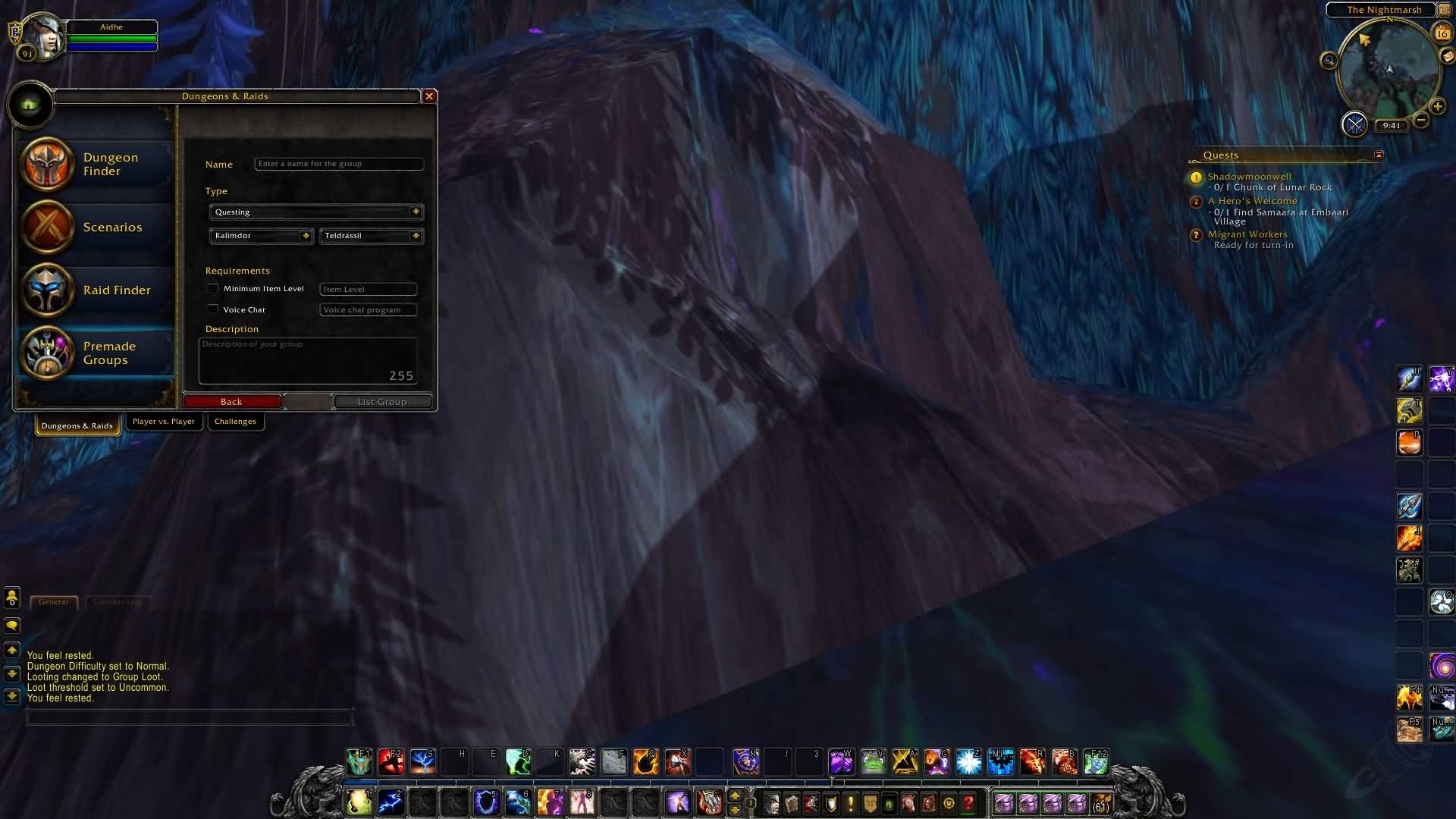Click the minimap tracking magnifier icon
1456x819 pixels.
(x=1329, y=60)
